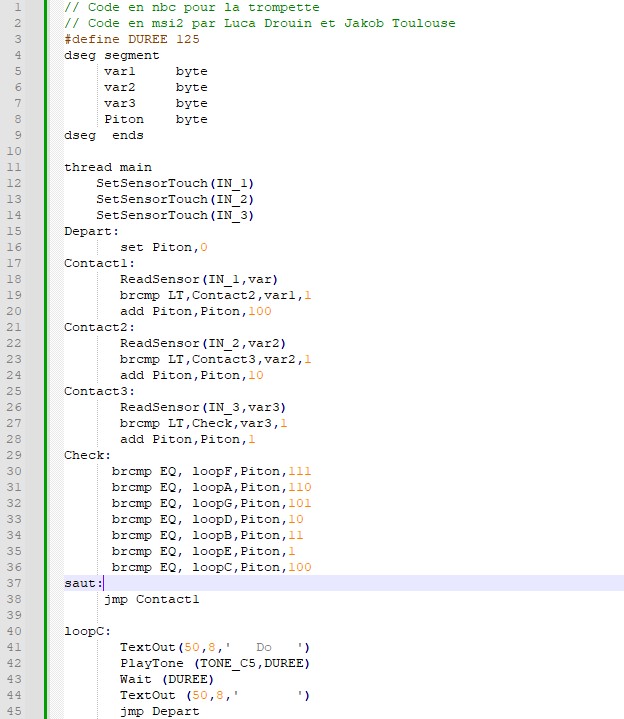Click the "add Piton,Piton,1" line
Image resolution: width=624 pixels, height=719 pixels.
point(188,439)
